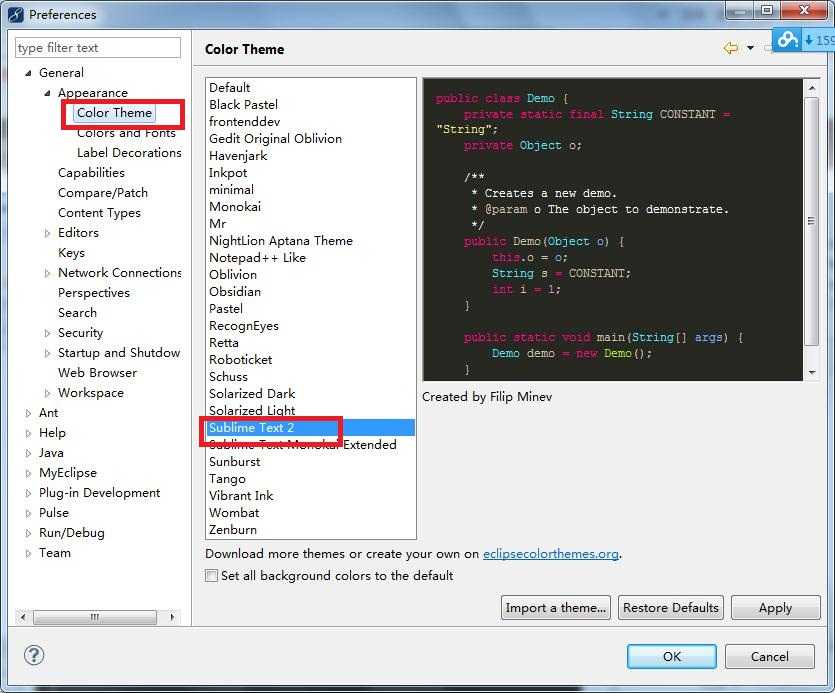The height and width of the screenshot is (693, 835).
Task: Apply the selected color theme
Action: tap(775, 608)
